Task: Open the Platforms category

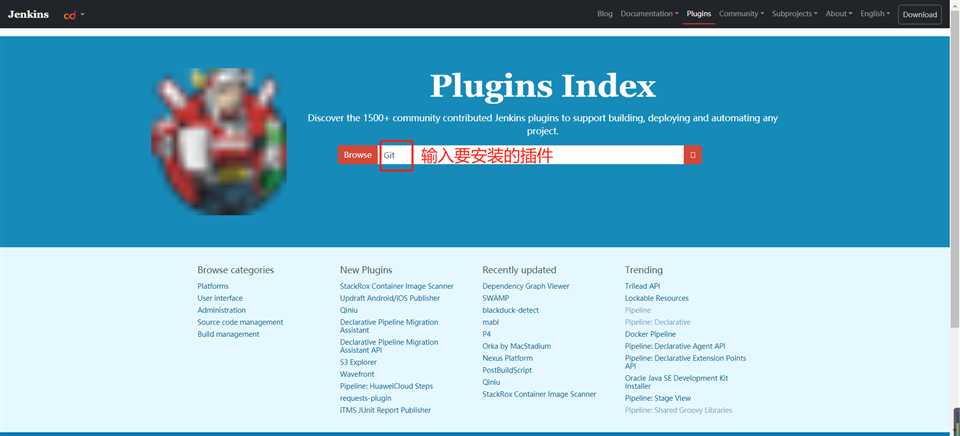Action: pos(213,286)
